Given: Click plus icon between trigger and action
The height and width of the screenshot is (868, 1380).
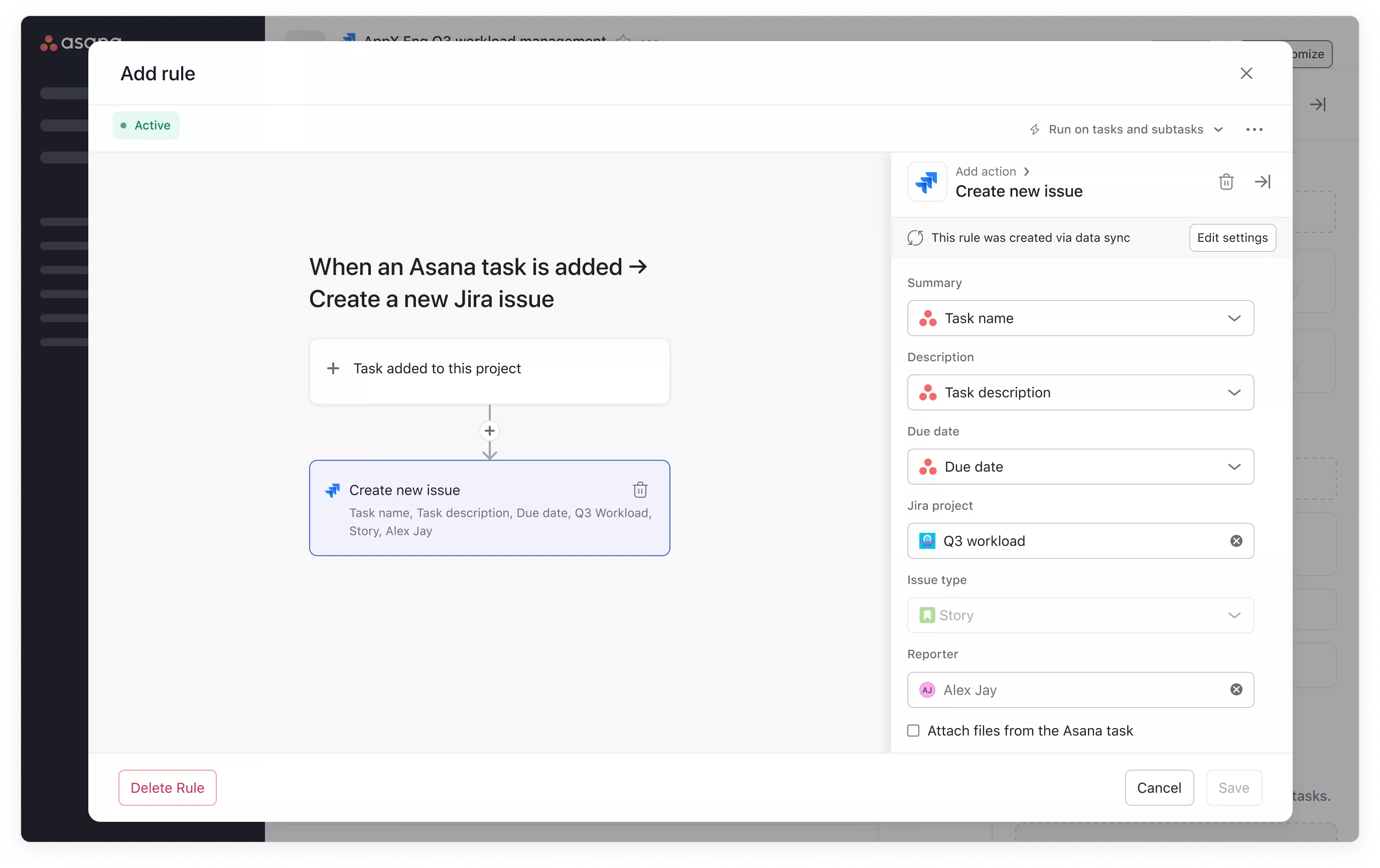Looking at the screenshot, I should tap(489, 431).
